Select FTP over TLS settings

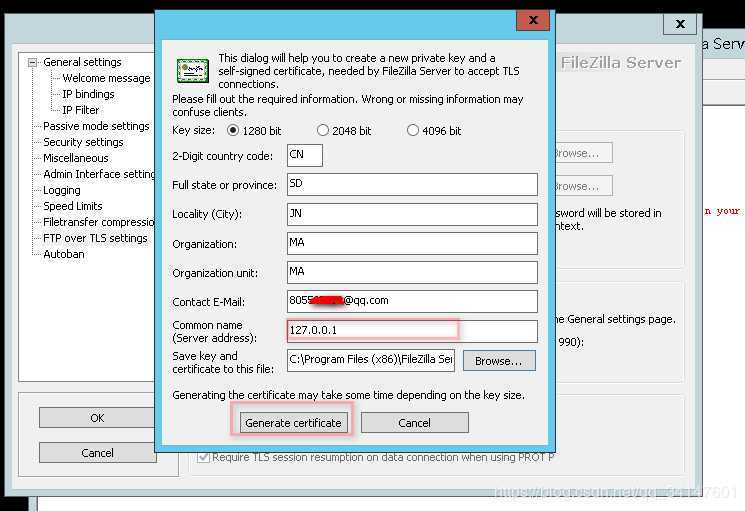95,238
